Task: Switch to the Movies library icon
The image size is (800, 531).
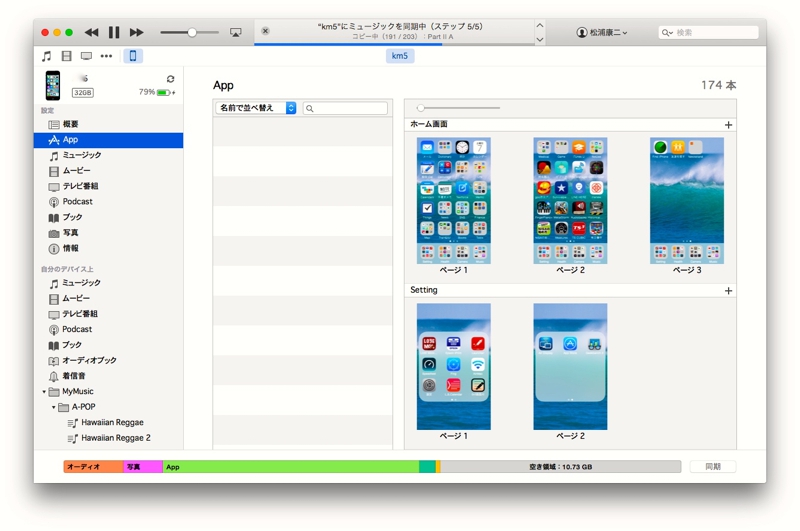Action: pyautogui.click(x=66, y=56)
